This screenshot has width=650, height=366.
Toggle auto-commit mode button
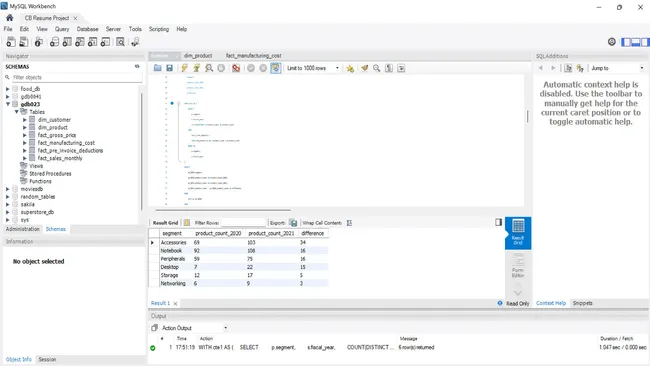[276, 68]
